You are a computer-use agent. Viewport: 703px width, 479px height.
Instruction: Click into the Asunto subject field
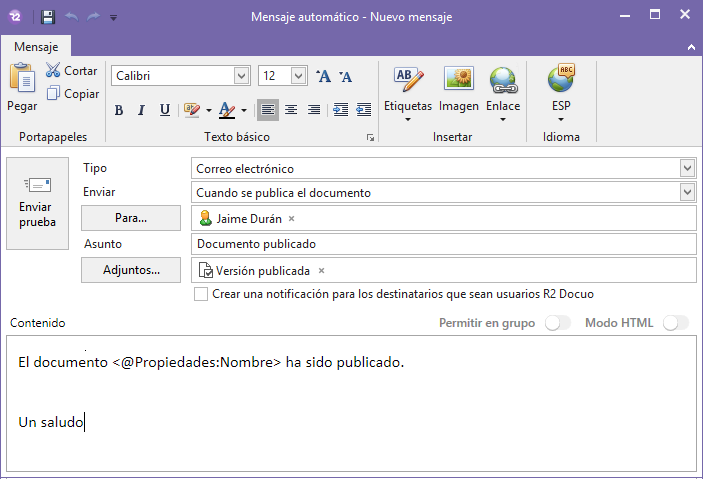click(x=443, y=244)
